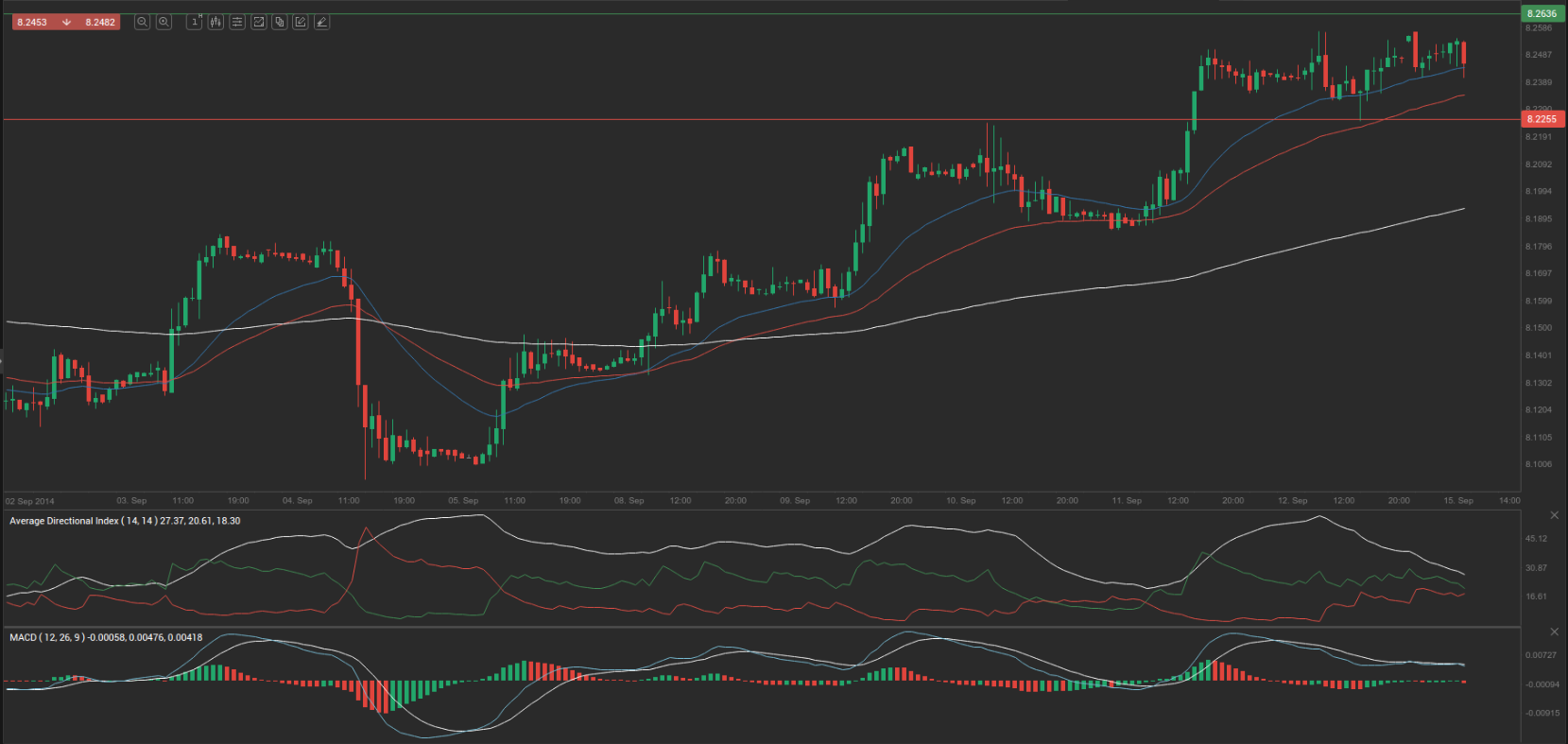
Task: Close the MACD indicator panel
Action: (1555, 632)
